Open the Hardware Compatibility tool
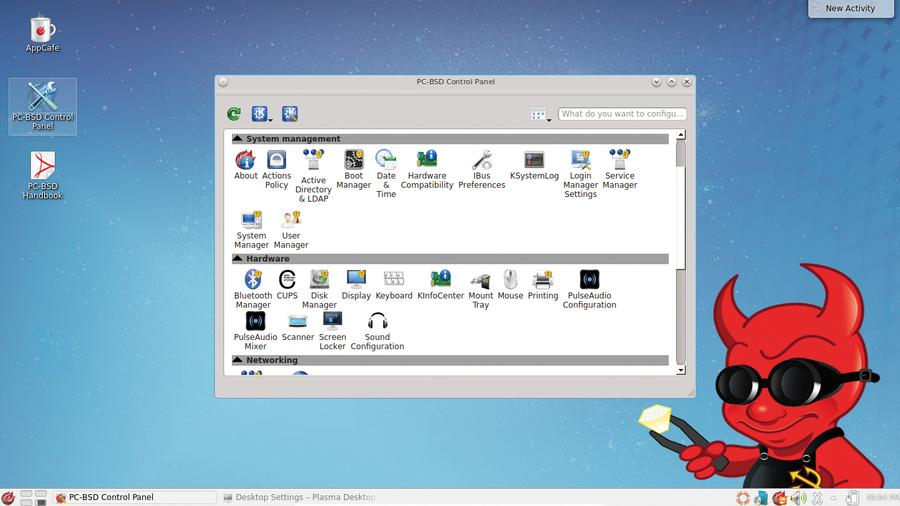This screenshot has width=900, height=506. click(427, 169)
